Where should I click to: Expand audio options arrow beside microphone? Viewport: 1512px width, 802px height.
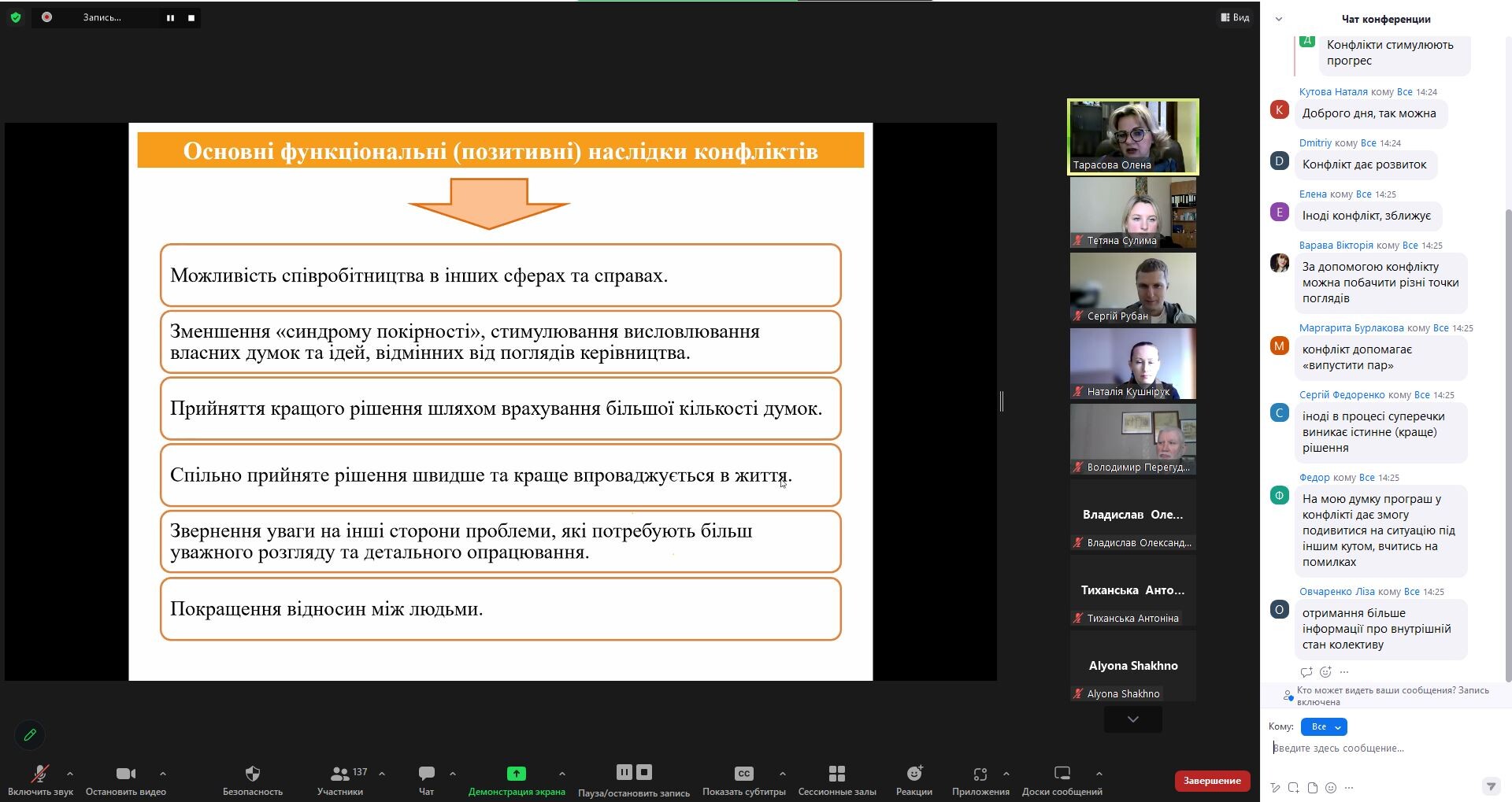point(70,774)
